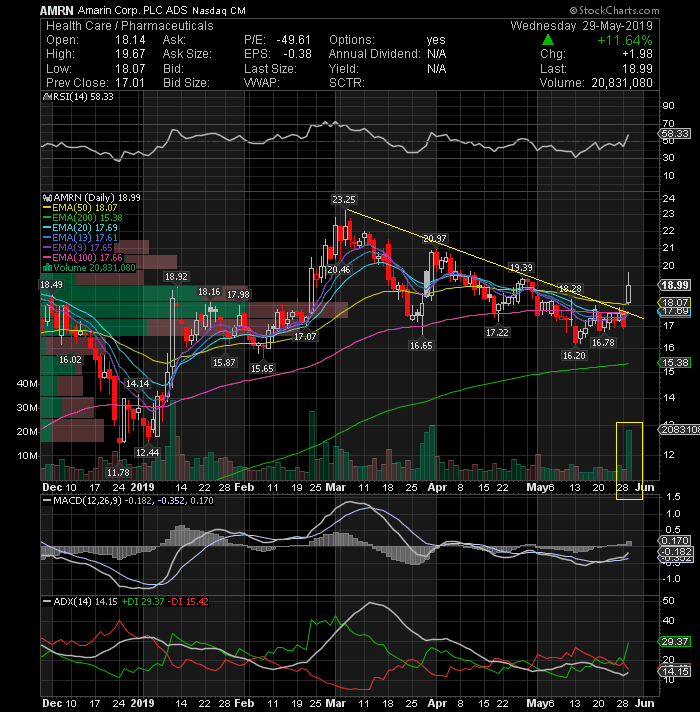Click the 18.28 price label
Screen dimensions: 700x712
(570, 288)
